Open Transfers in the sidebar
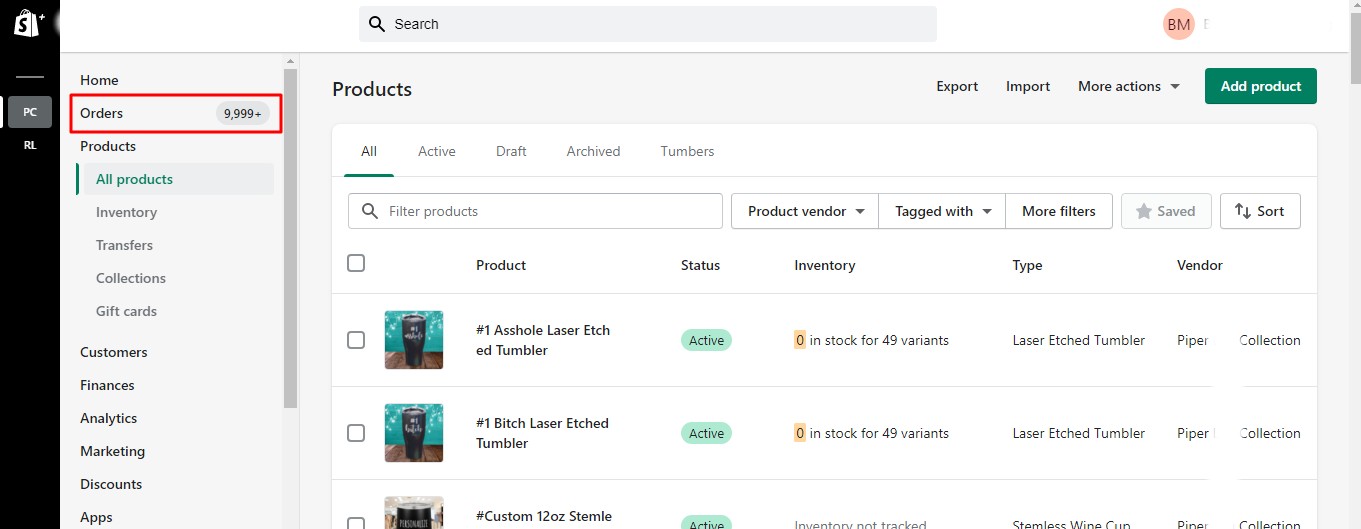 point(124,245)
